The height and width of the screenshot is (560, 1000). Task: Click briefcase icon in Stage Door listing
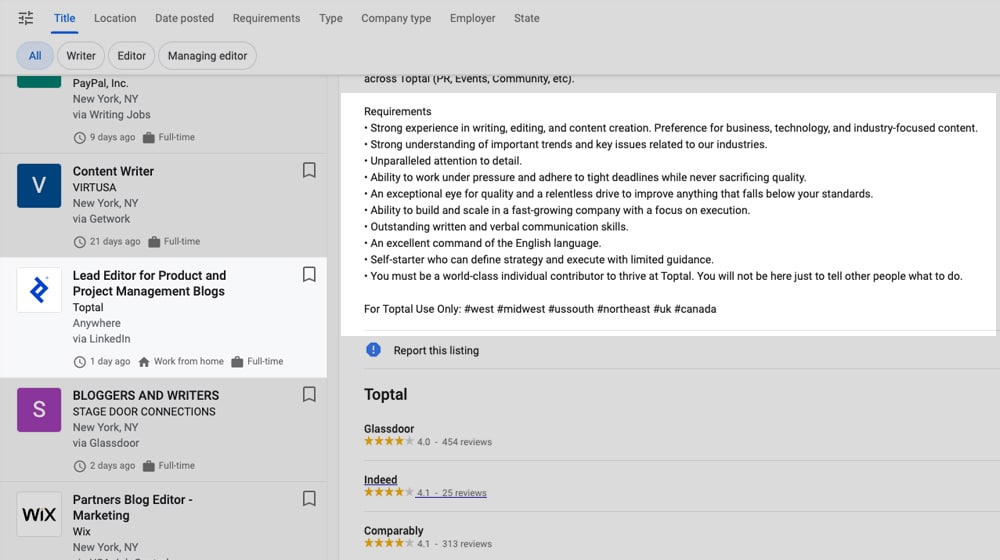(149, 466)
